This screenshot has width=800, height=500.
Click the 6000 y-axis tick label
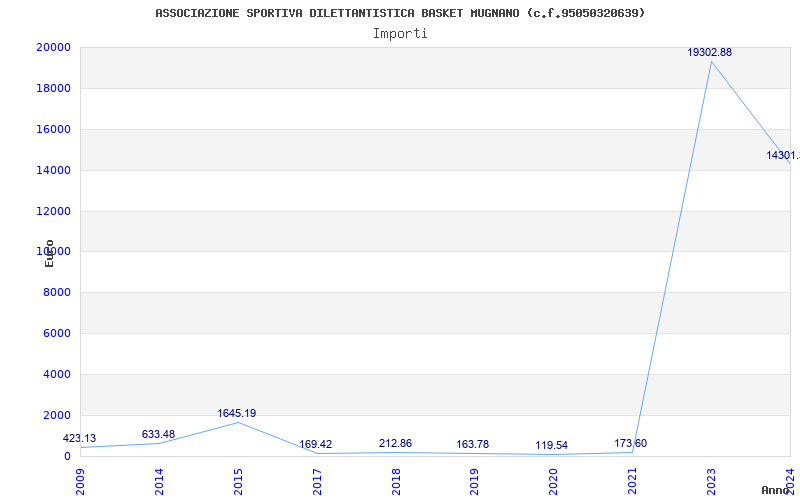click(x=57, y=333)
